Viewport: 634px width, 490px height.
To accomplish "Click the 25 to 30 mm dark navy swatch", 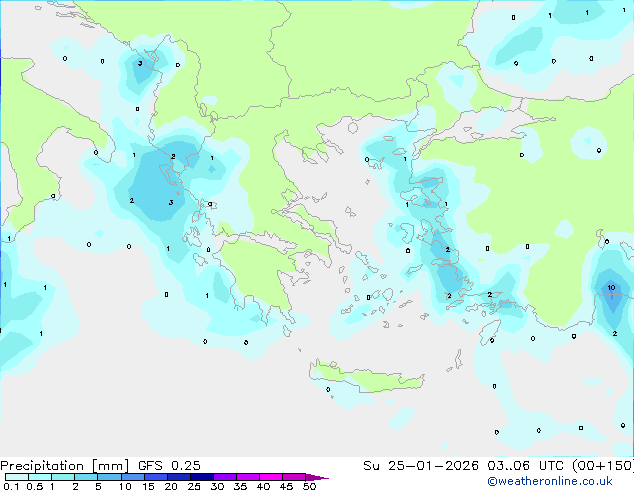I will click(202, 477).
